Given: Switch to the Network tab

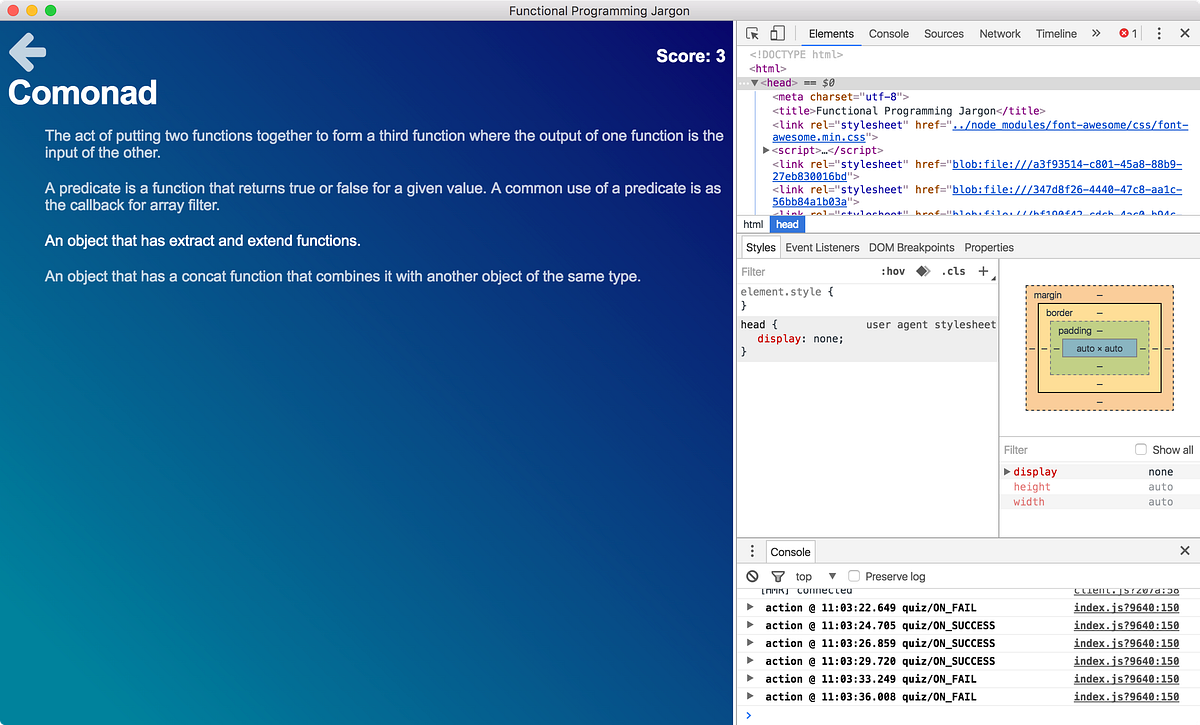Looking at the screenshot, I should click(x=1000, y=33).
